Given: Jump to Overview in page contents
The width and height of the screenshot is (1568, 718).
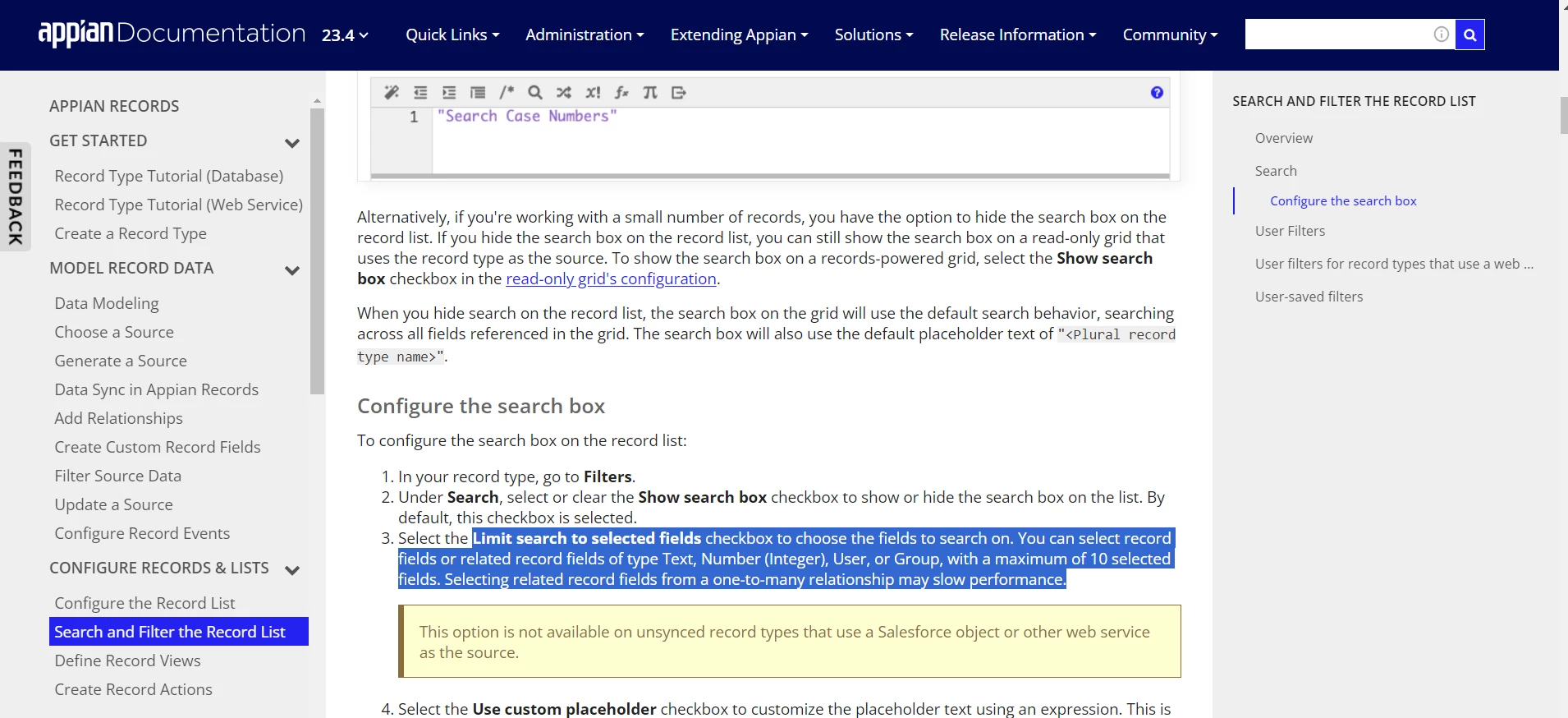Looking at the screenshot, I should (x=1284, y=138).
